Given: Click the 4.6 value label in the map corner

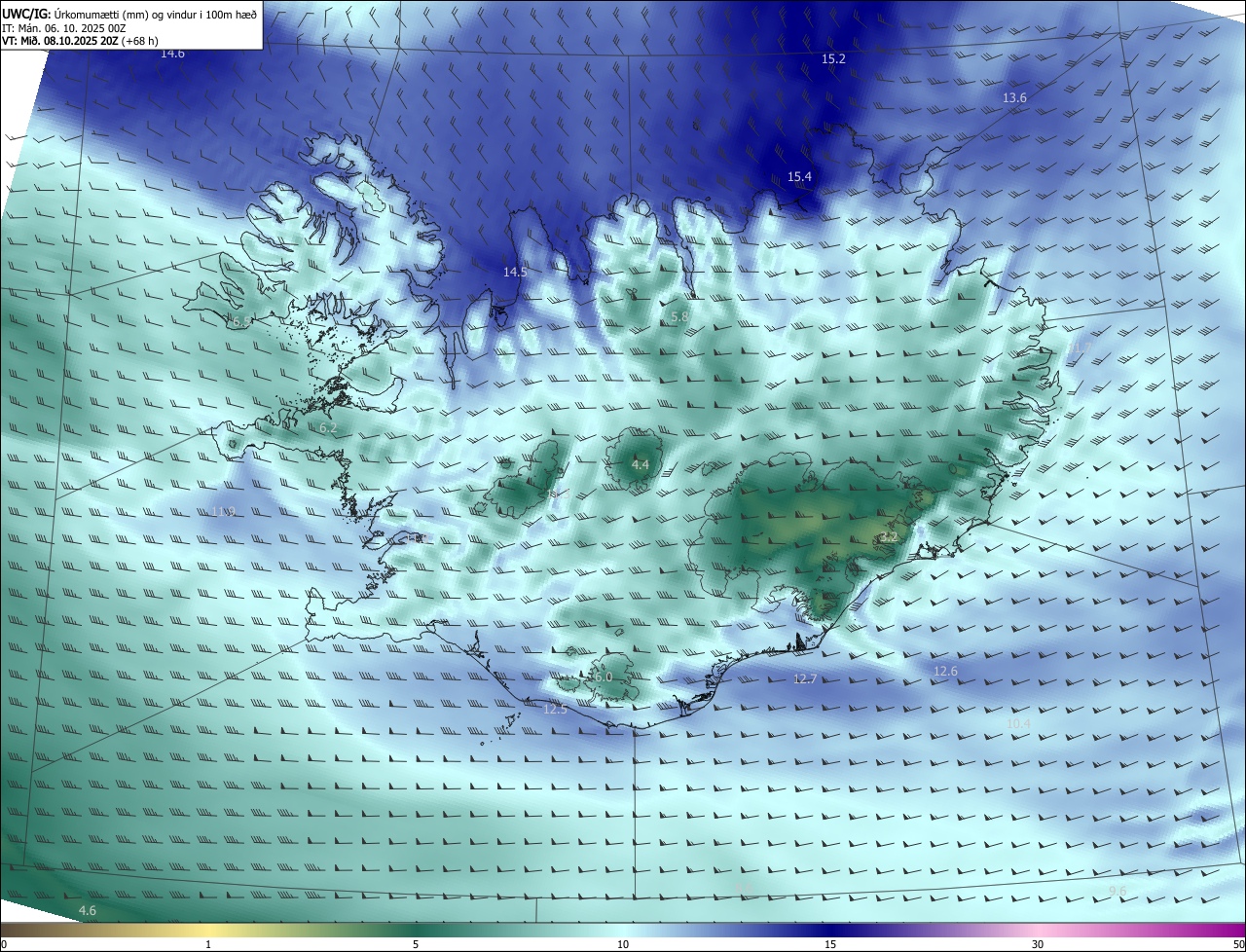Looking at the screenshot, I should pos(88,910).
